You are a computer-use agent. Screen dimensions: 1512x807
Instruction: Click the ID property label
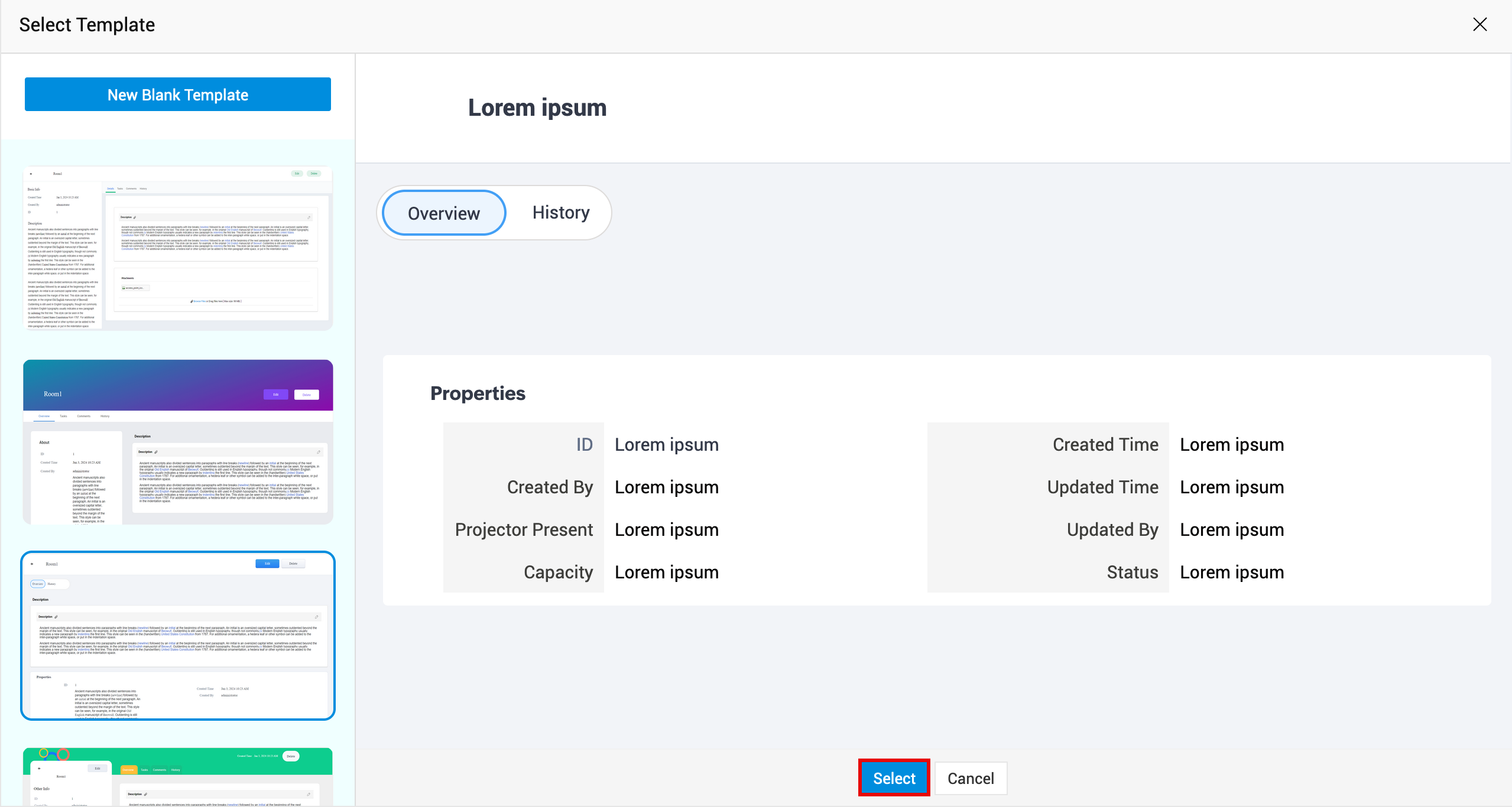tap(584, 444)
